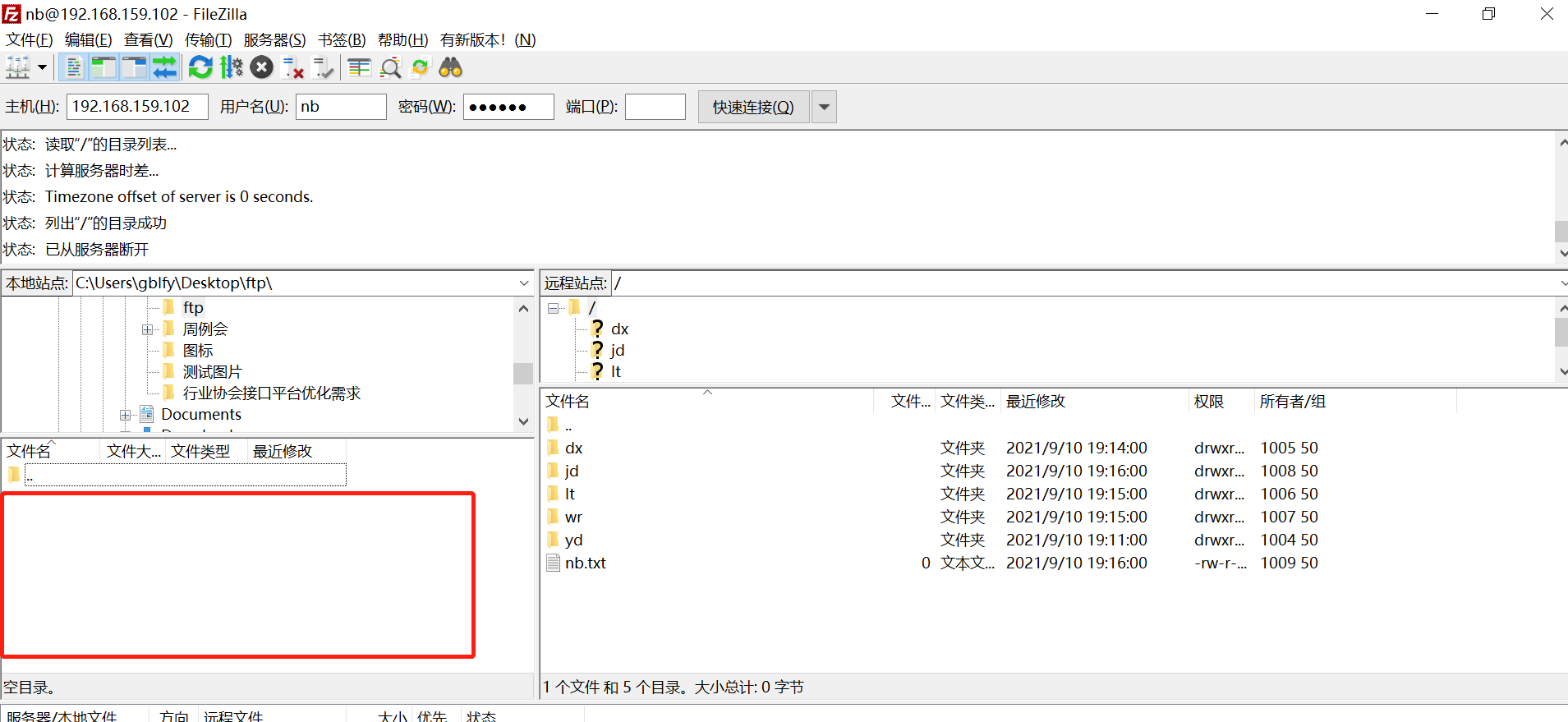The height and width of the screenshot is (722, 1568).
Task: Open the 帮助(H) menu
Action: coord(402,39)
